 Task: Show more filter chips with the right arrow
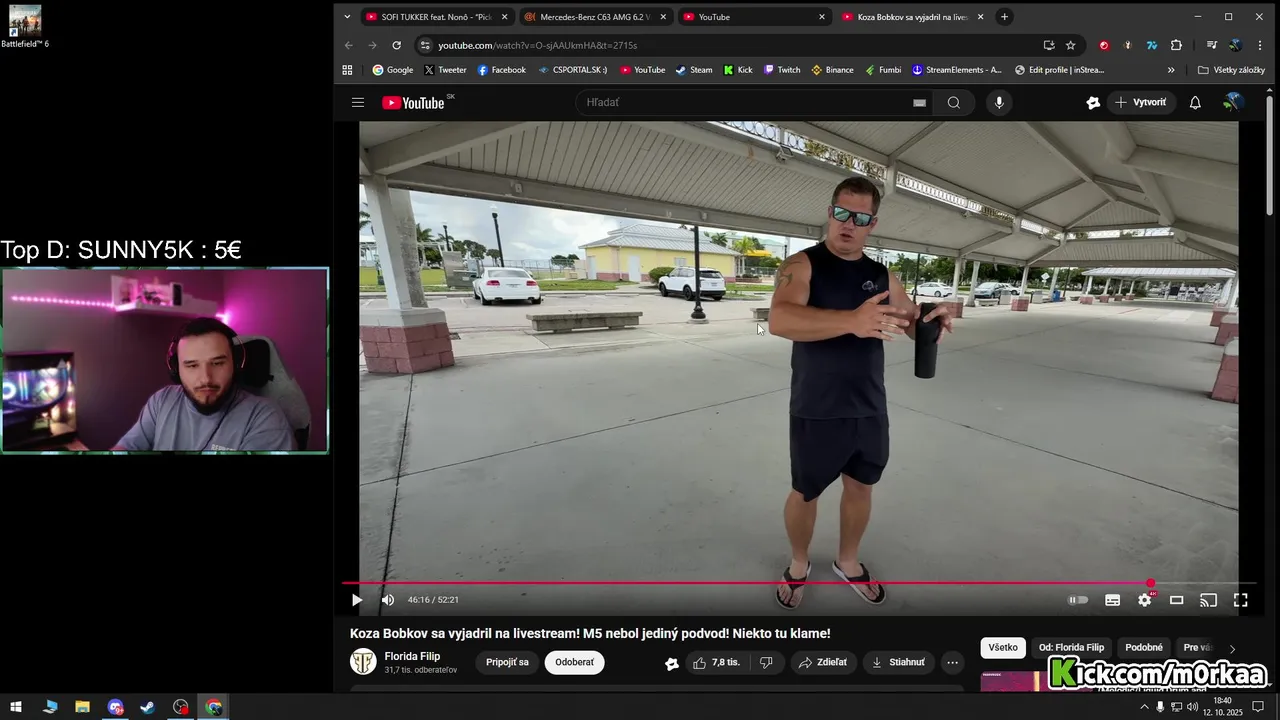pyautogui.click(x=1232, y=649)
